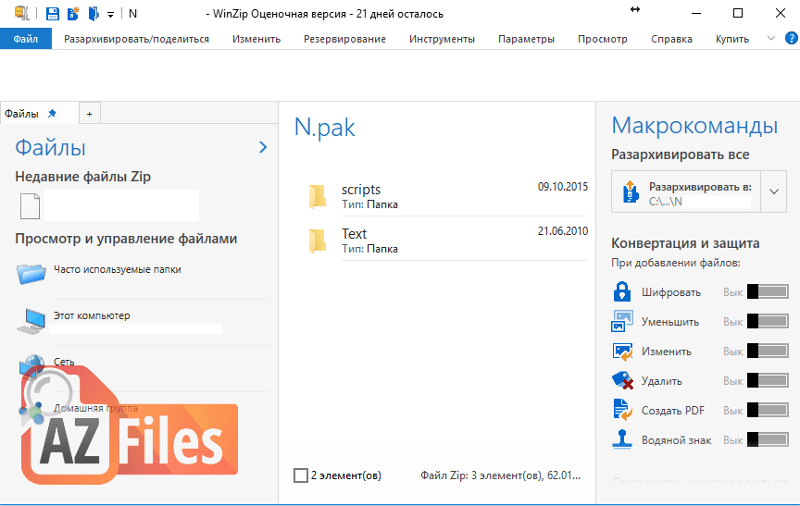Screen dimensions: 800x506
Task: Expand the Файлы pane arrow
Action: (263, 147)
